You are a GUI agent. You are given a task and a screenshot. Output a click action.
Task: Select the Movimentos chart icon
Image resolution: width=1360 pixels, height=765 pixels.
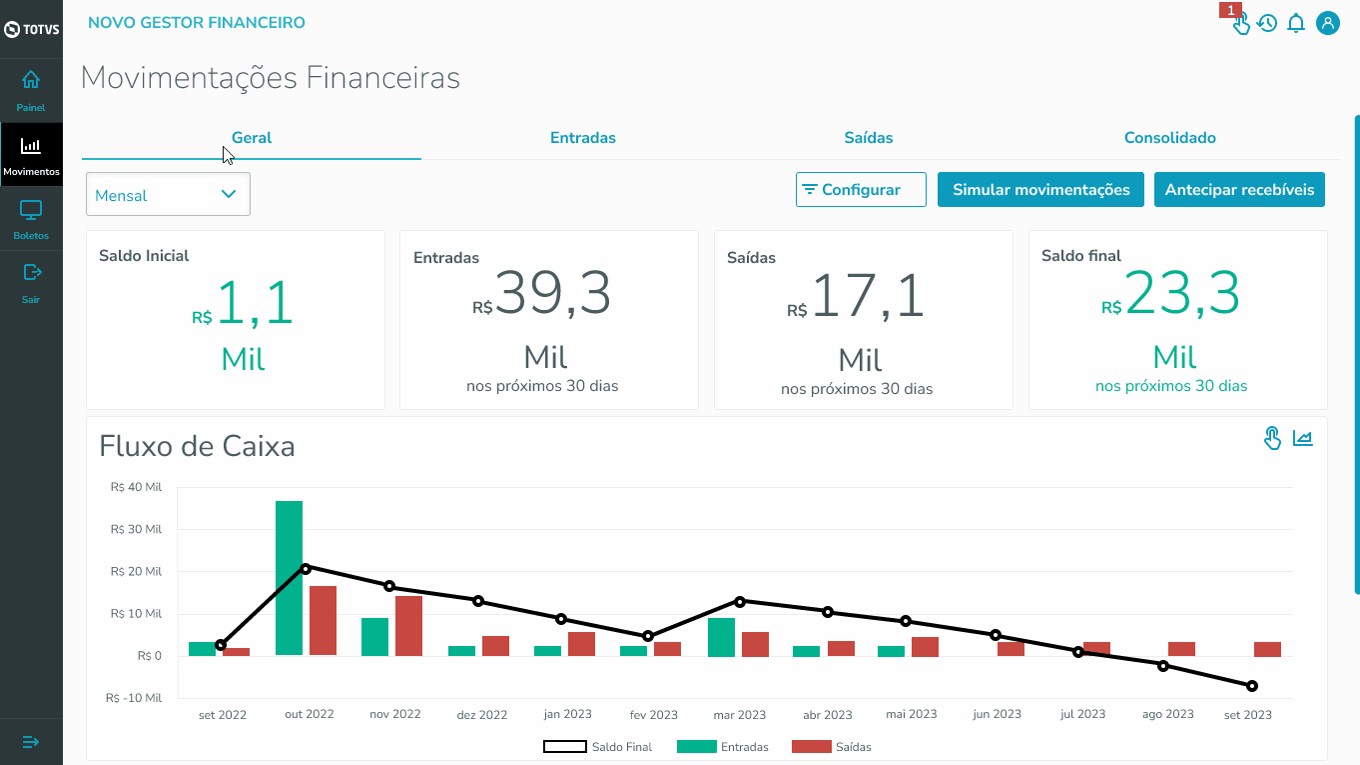(31, 147)
